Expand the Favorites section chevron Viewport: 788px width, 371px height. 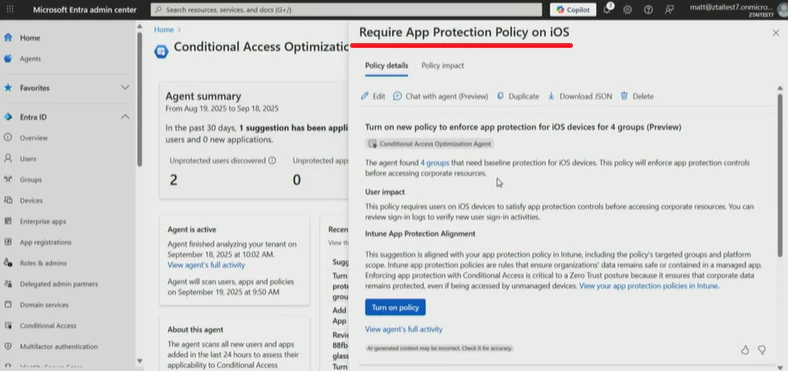125,87
